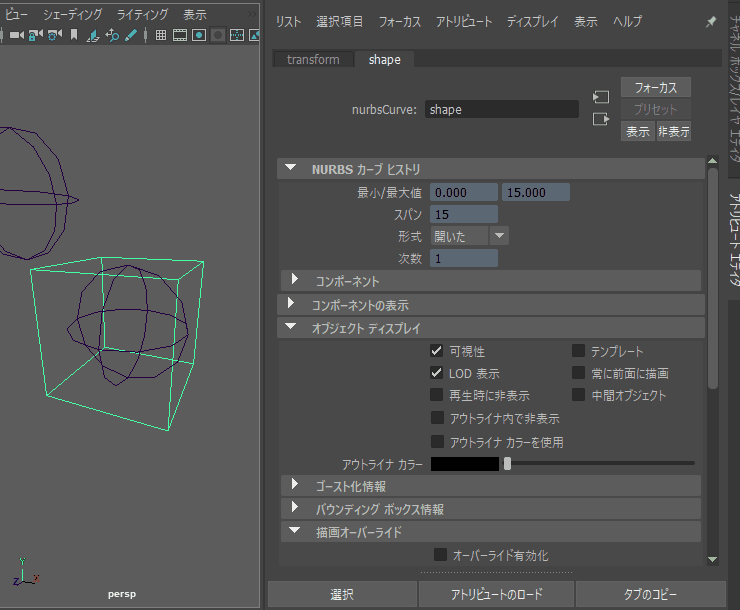Click the Select Camera icon in viewport toolbar
740x610 pixels.
16,35
